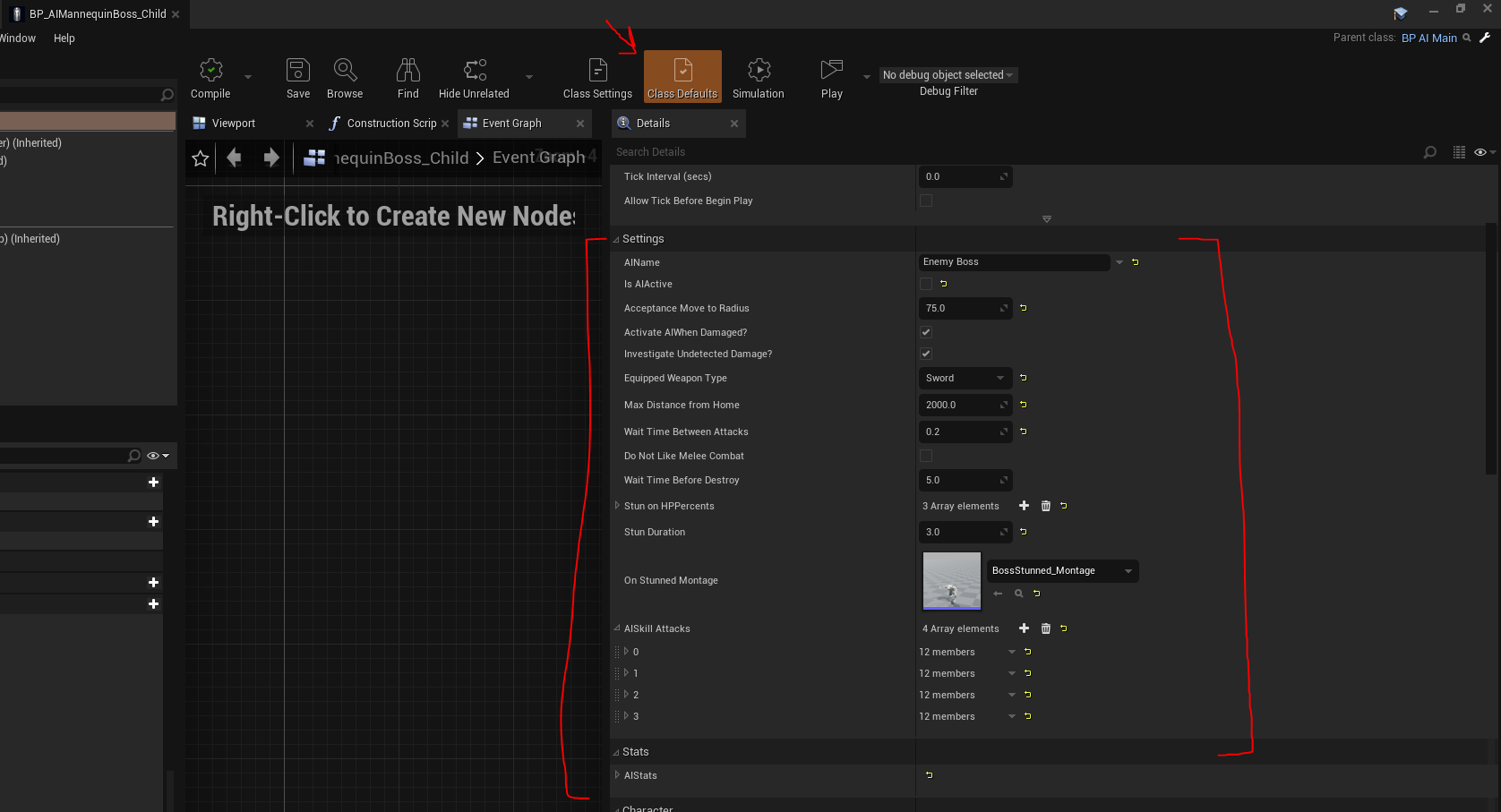Save the blueprint with Save icon
The image size is (1501, 812).
(x=298, y=78)
